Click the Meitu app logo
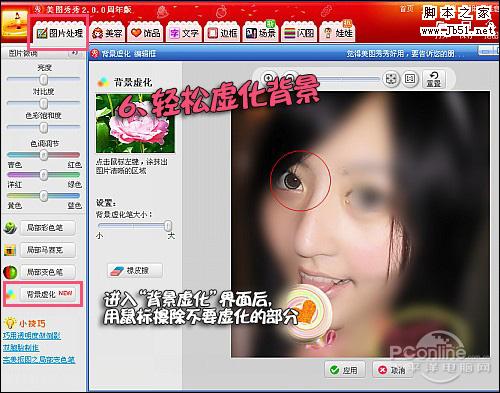The image size is (500, 393). coord(14,23)
